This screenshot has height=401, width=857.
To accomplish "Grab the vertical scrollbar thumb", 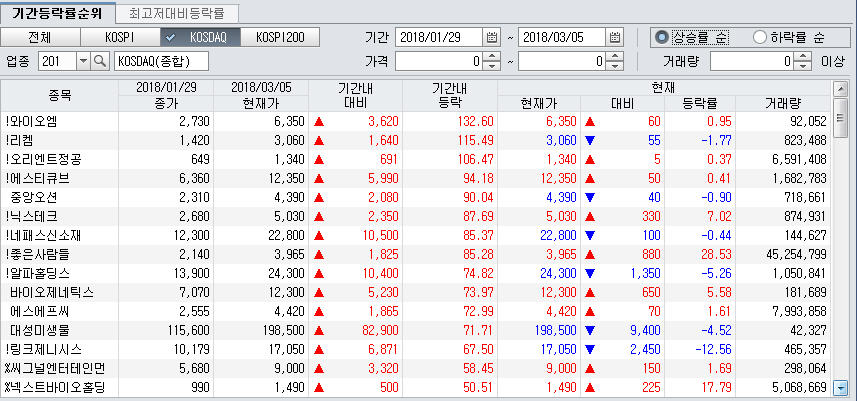I will click(x=839, y=117).
